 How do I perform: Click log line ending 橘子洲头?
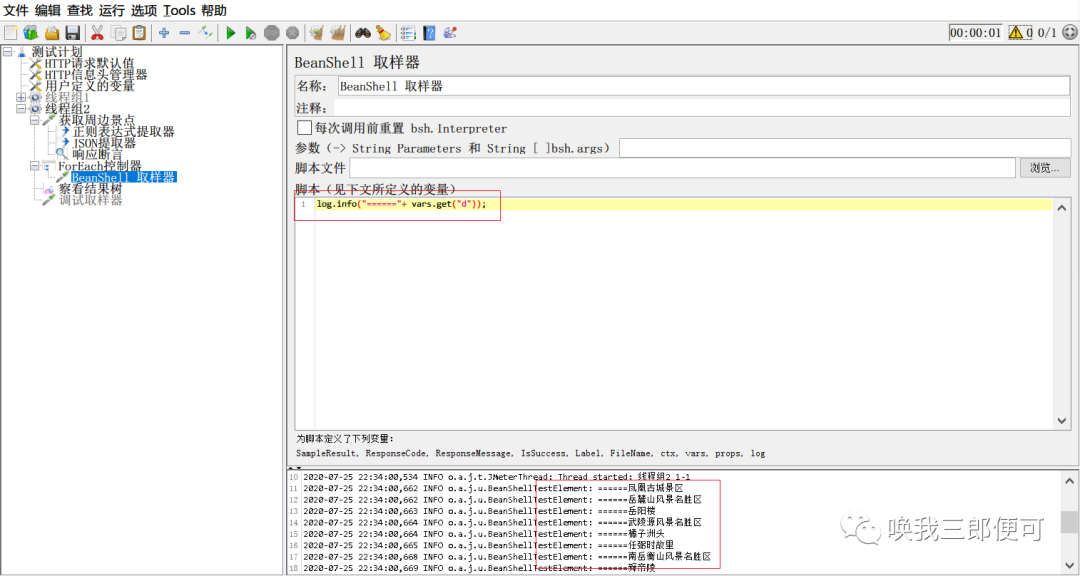[x=484, y=533]
